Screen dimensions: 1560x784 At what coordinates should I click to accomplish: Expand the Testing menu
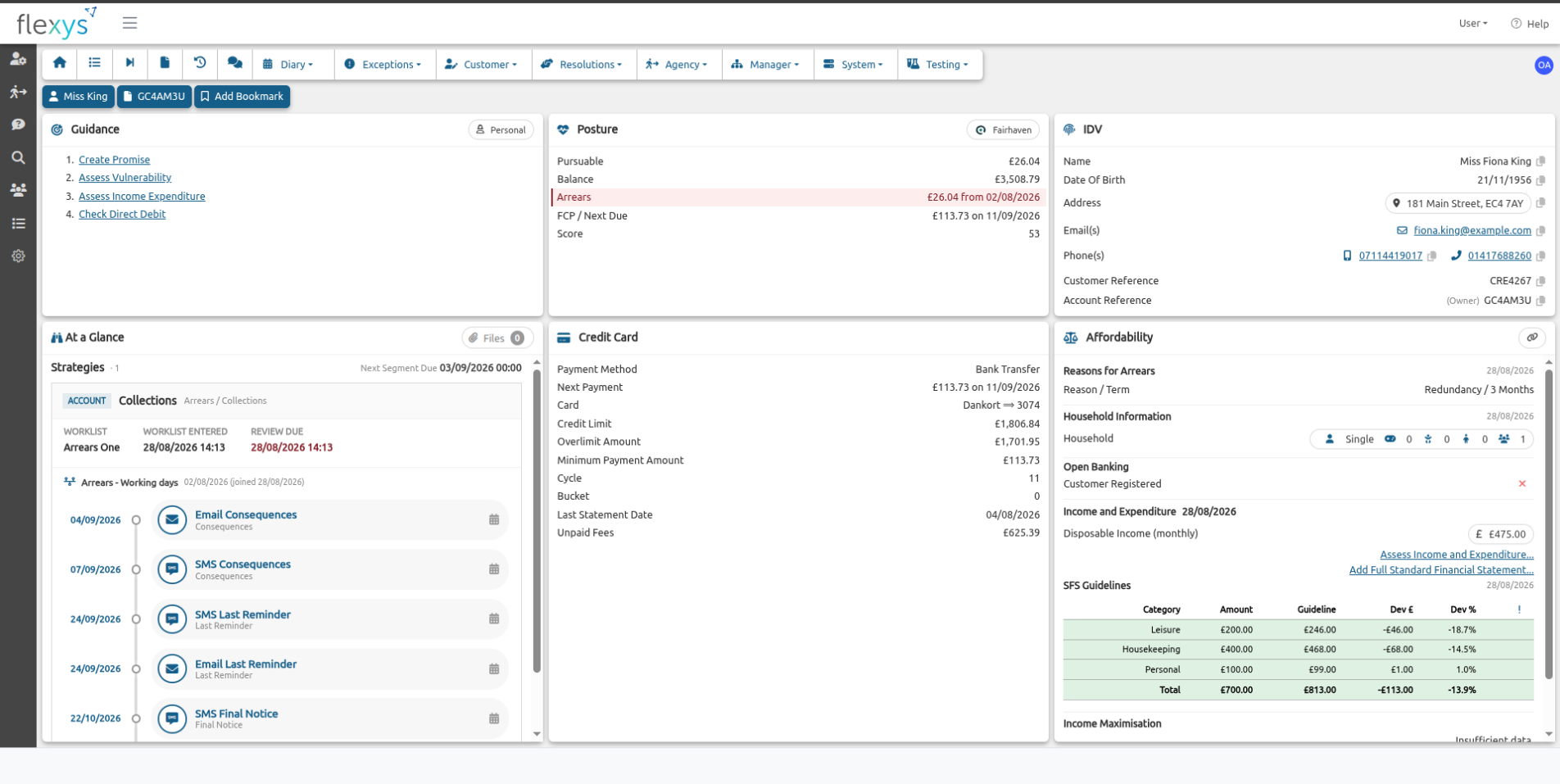938,65
